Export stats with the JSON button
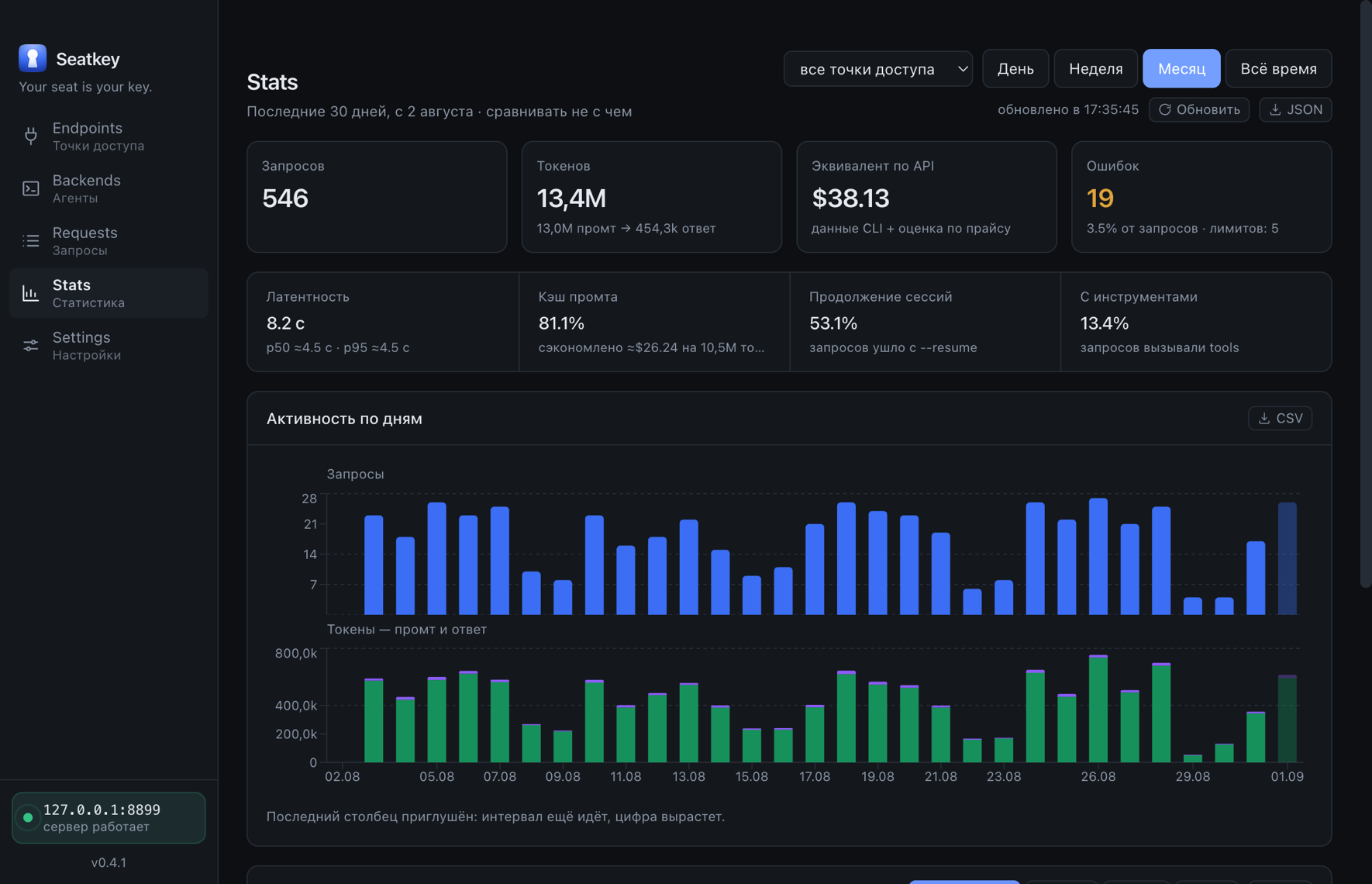1372x884 pixels. tap(1295, 110)
